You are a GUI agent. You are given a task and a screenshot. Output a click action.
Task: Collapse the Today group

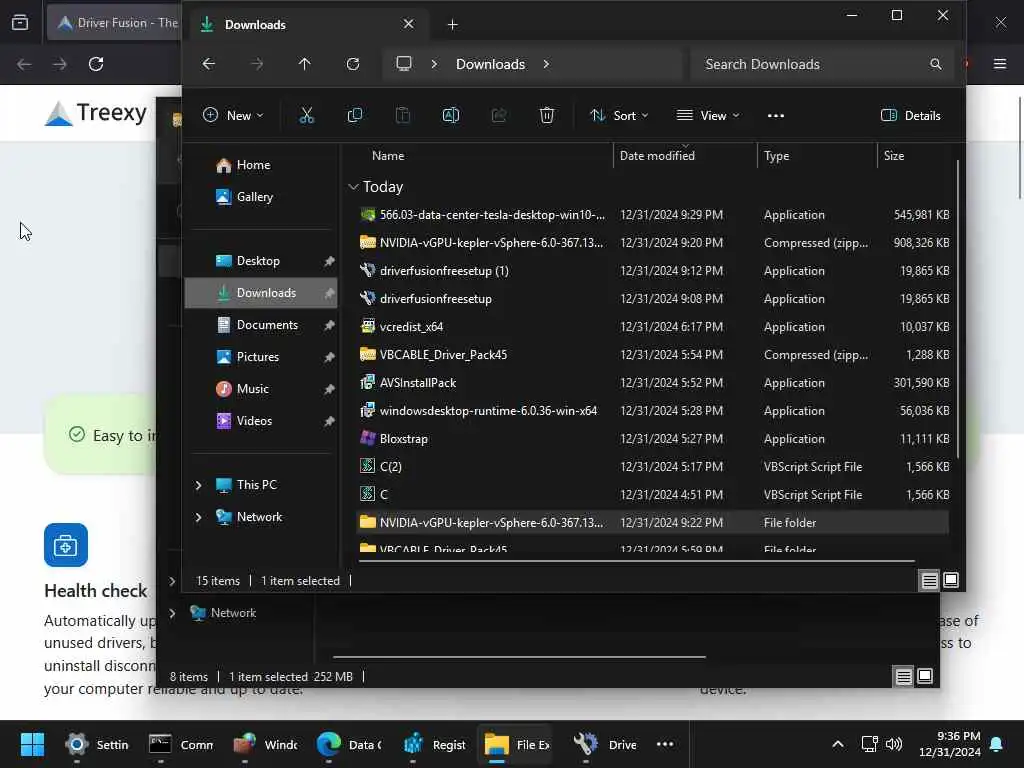pos(353,187)
